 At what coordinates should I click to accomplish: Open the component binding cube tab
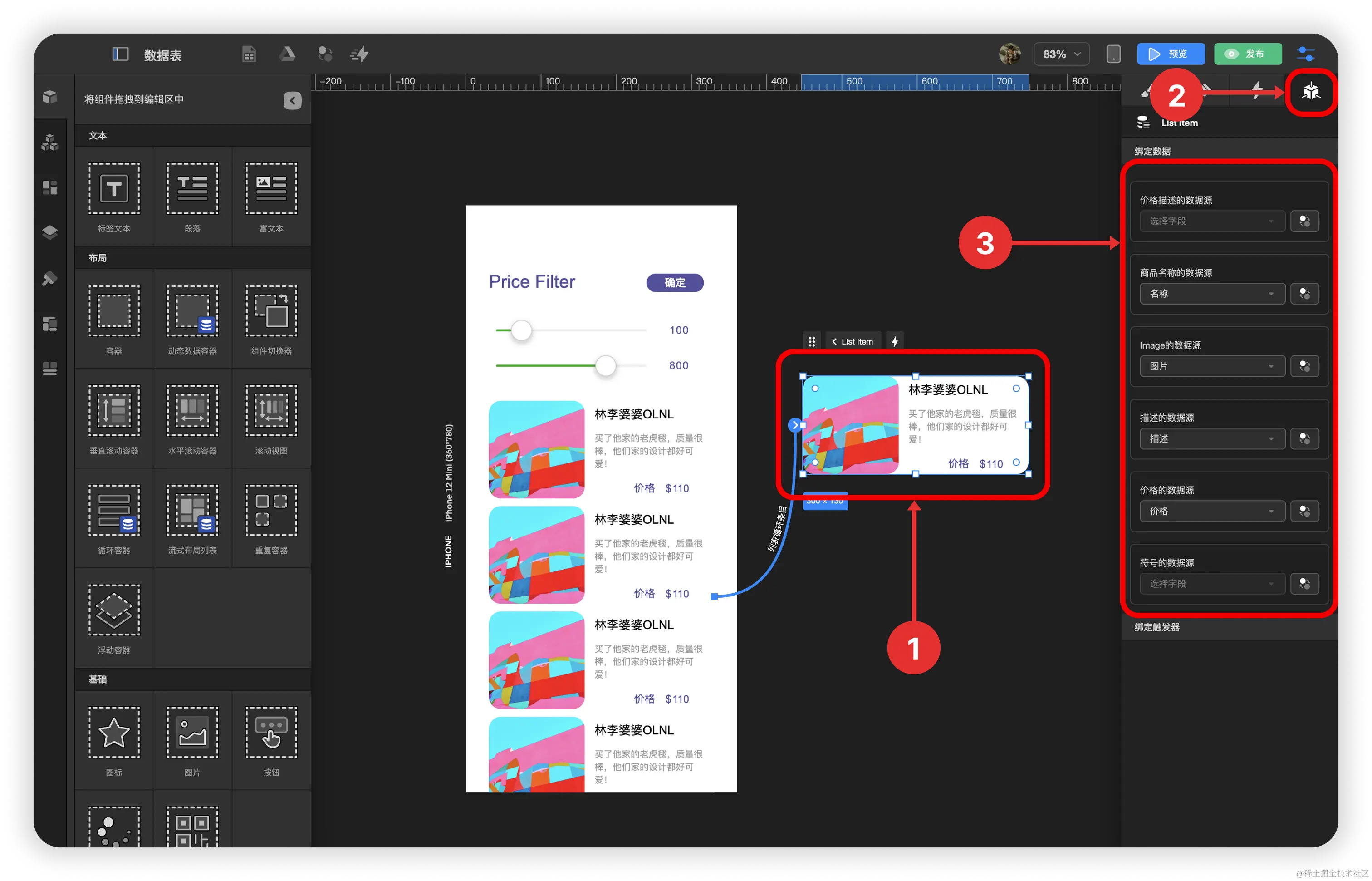pyautogui.click(x=1310, y=92)
